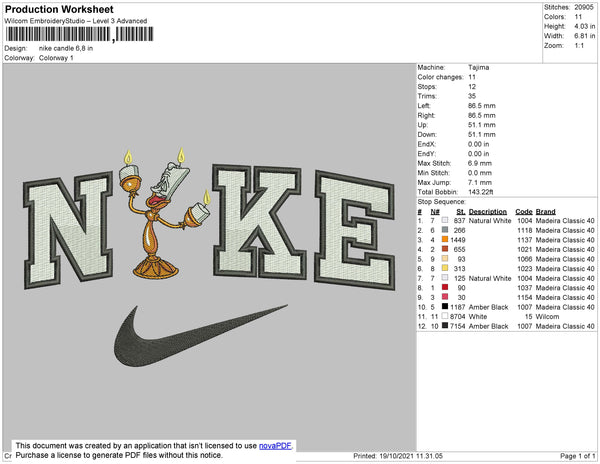The image size is (600, 464).
Task: Click the Height value 4.03 in
Action: [585, 26]
